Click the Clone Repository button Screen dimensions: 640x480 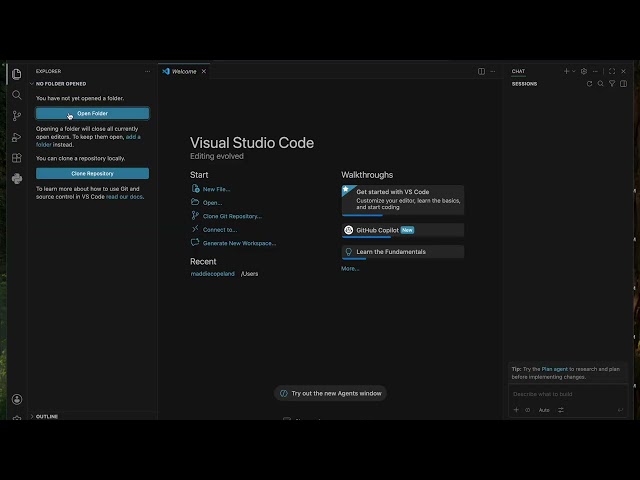pyautogui.click(x=92, y=173)
